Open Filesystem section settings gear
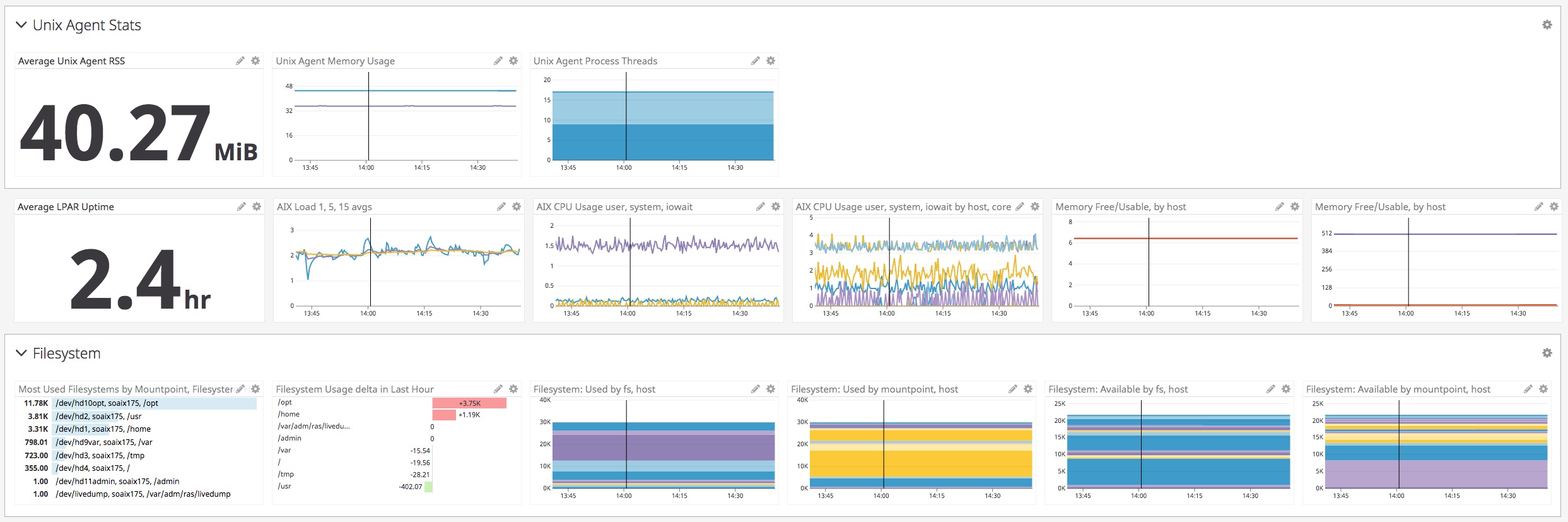The image size is (1568, 522). pyautogui.click(x=1547, y=353)
